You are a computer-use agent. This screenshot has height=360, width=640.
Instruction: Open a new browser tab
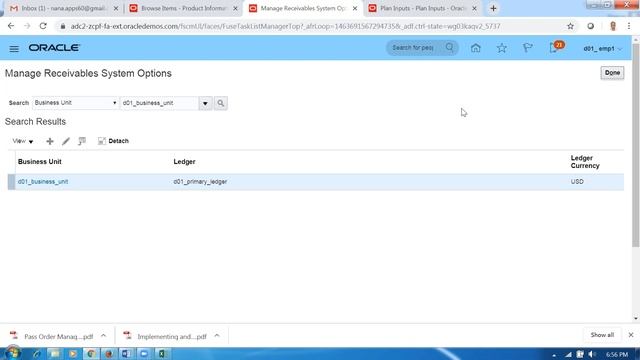point(493,8)
